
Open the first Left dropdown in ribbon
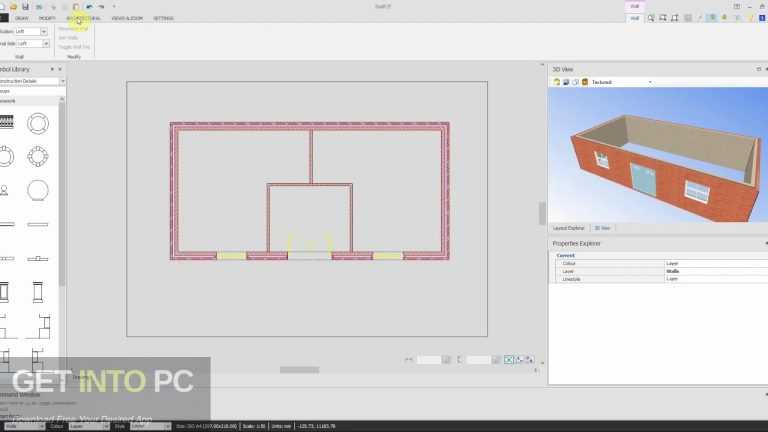click(x=31, y=31)
